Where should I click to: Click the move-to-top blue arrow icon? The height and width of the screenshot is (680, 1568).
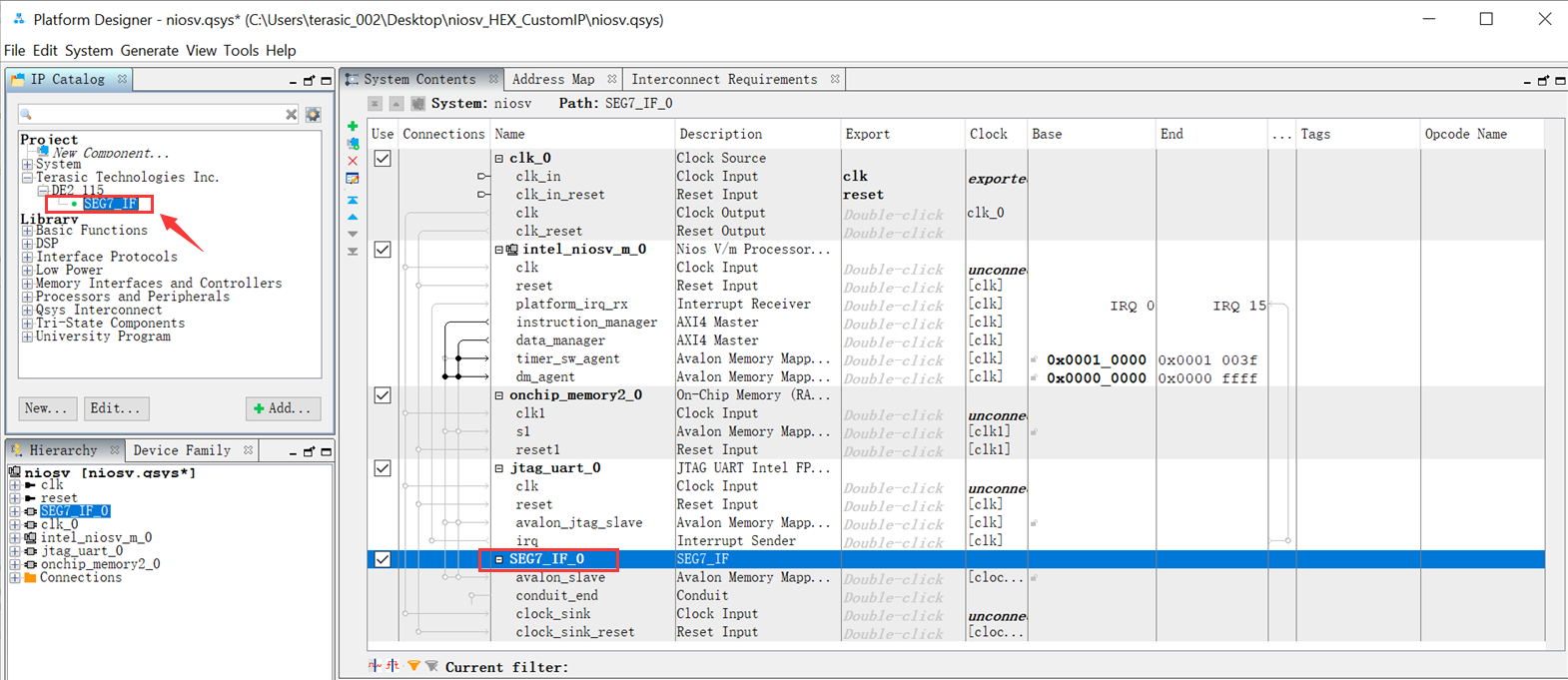(x=353, y=200)
